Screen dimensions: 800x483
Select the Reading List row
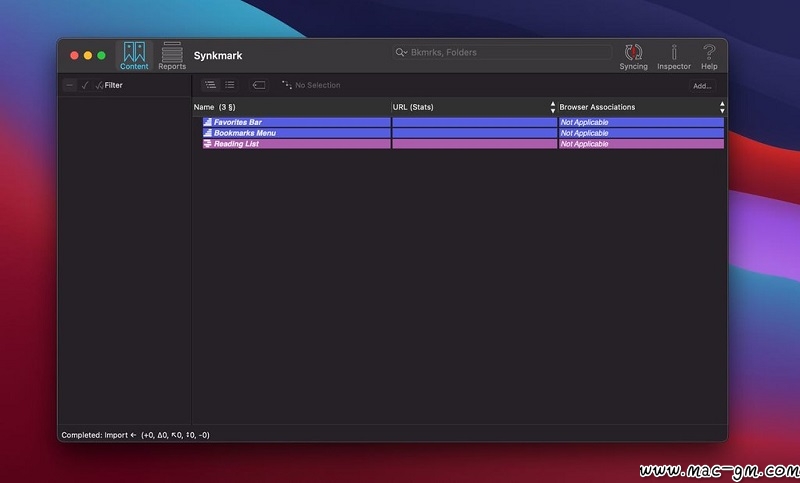[463, 144]
